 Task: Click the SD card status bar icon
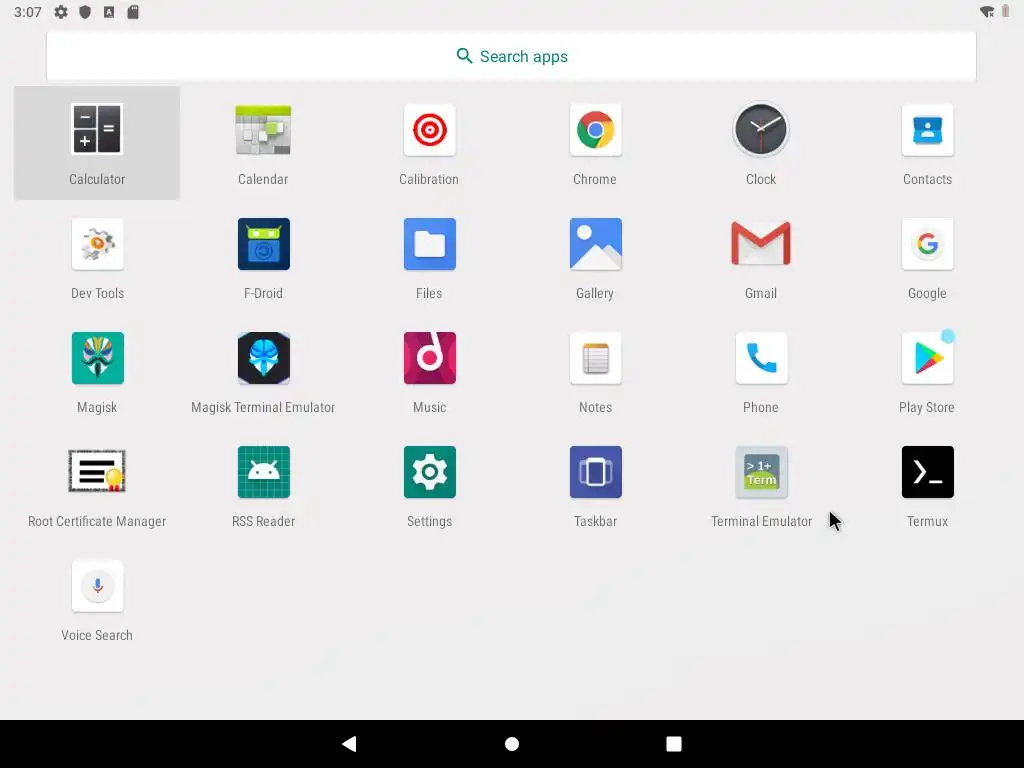[x=133, y=12]
